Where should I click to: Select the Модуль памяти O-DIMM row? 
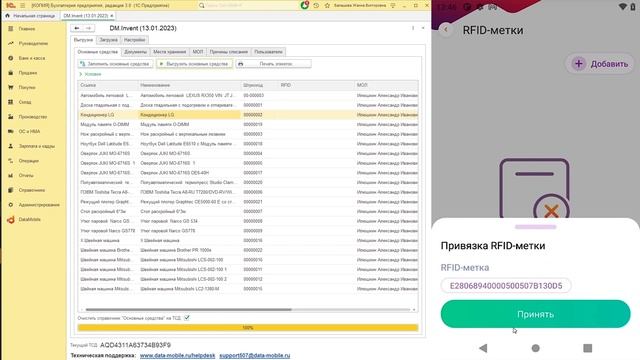(x=248, y=124)
